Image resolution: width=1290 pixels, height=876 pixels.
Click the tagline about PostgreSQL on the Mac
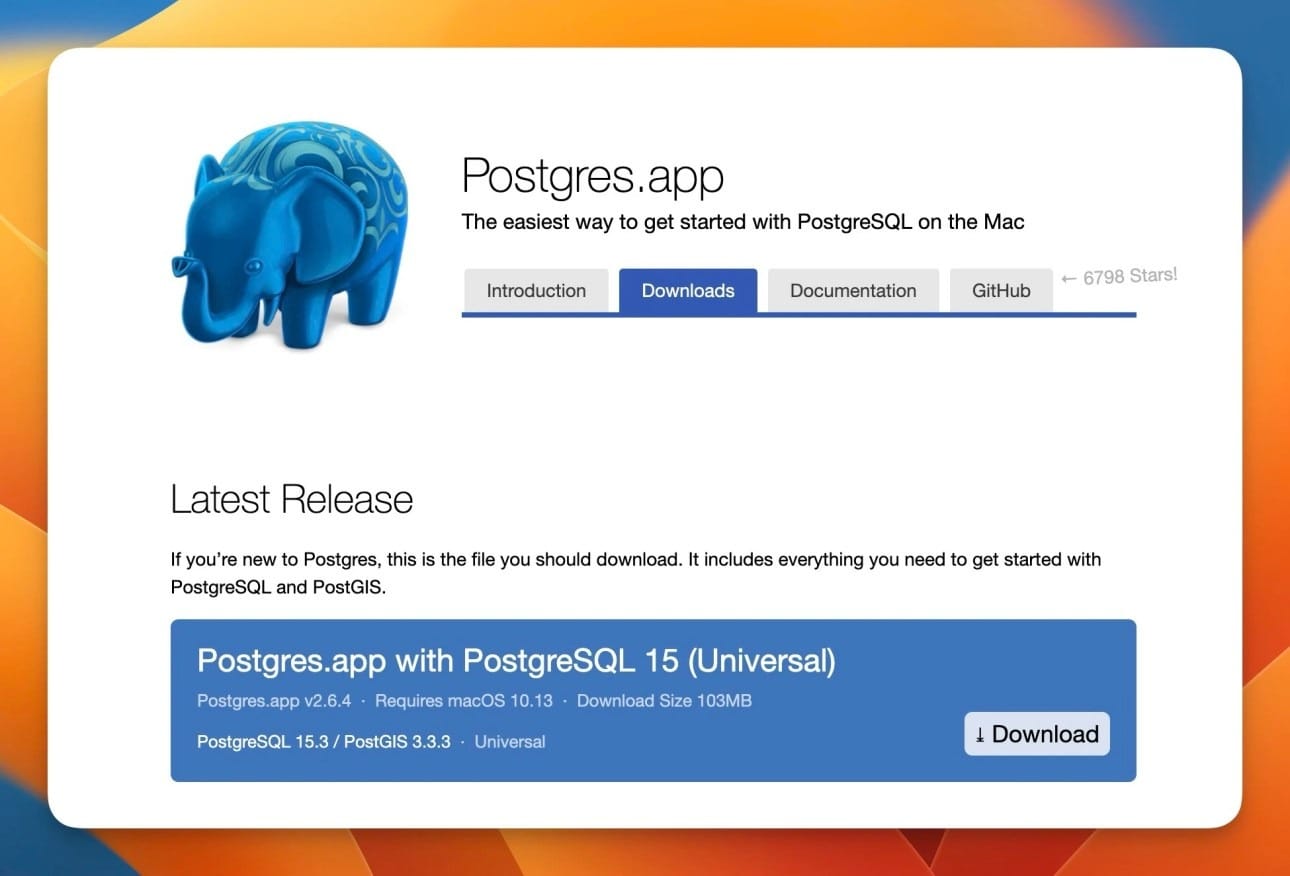click(x=742, y=222)
